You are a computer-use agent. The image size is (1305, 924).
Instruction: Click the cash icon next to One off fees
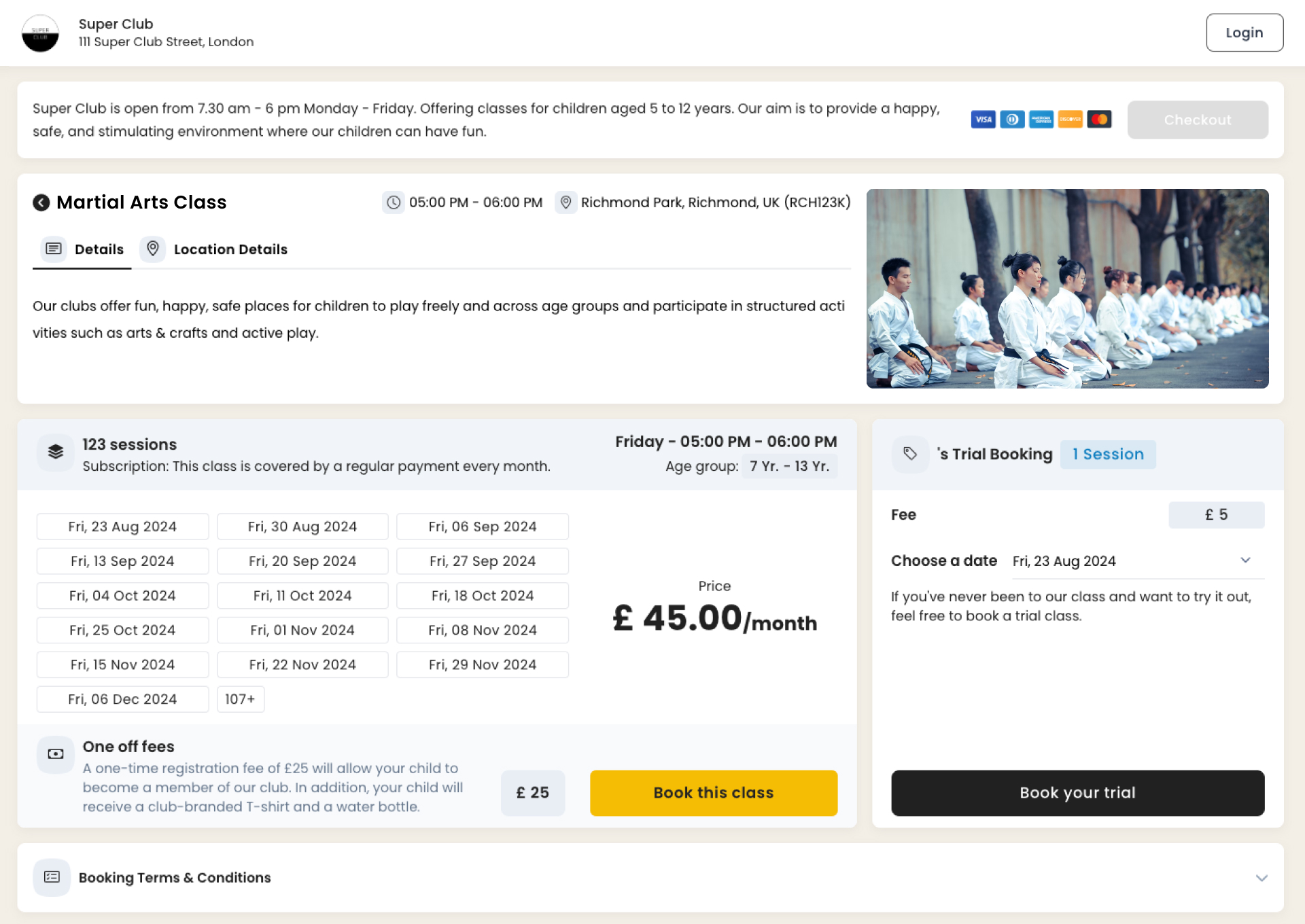point(56,754)
